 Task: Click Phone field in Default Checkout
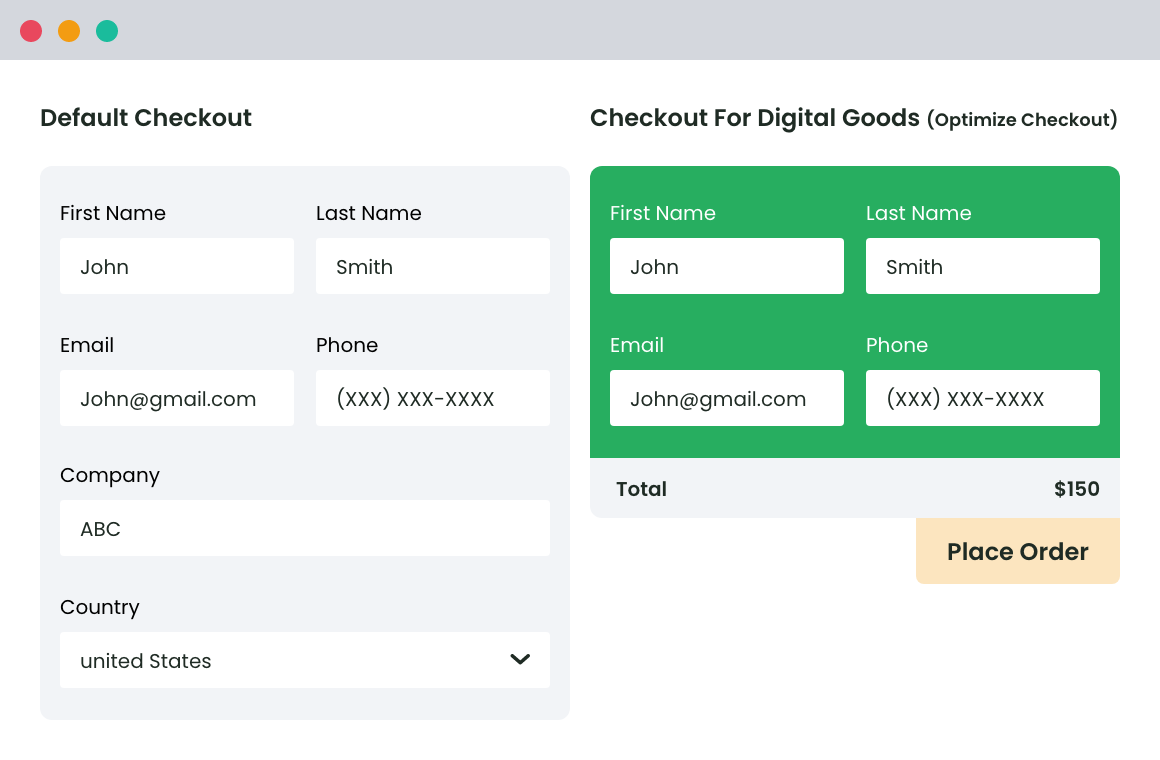coord(433,398)
